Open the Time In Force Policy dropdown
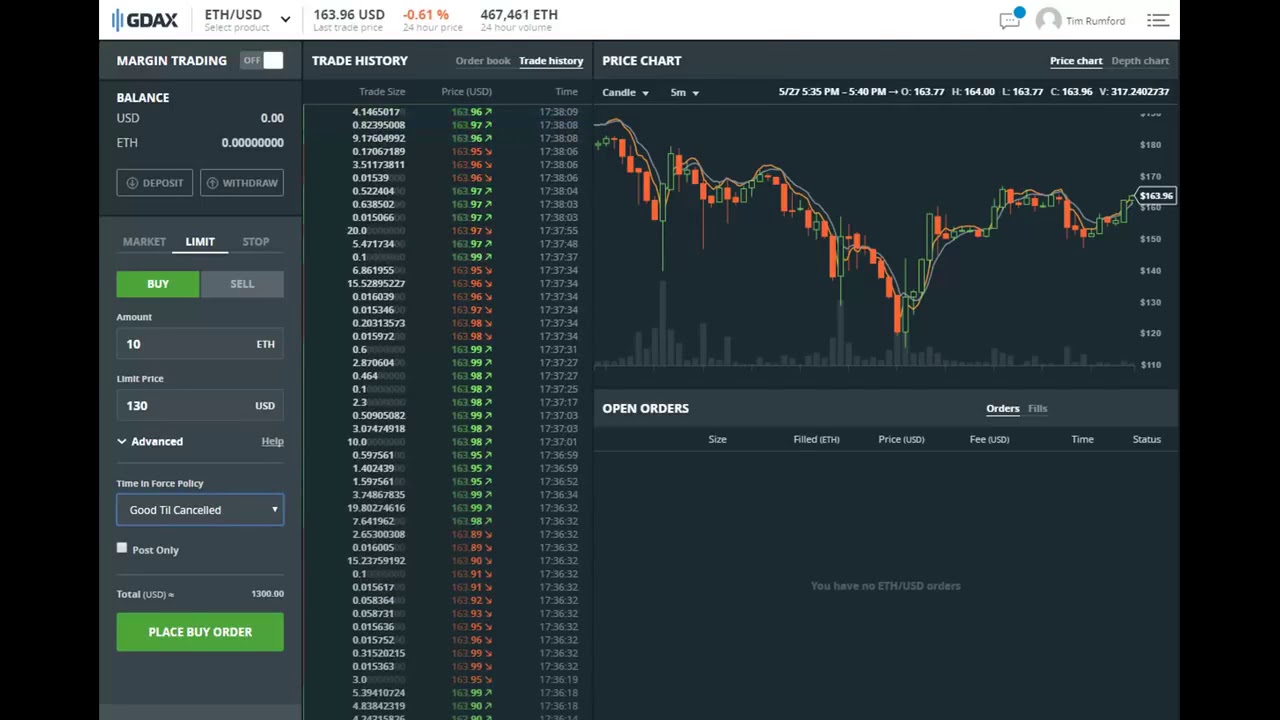 [x=200, y=510]
